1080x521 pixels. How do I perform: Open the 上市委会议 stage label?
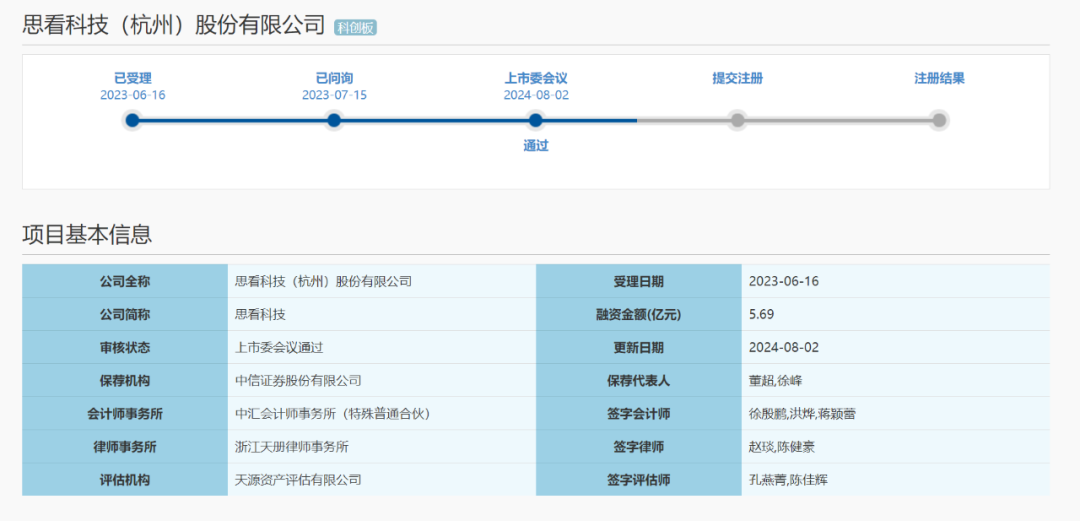536,78
